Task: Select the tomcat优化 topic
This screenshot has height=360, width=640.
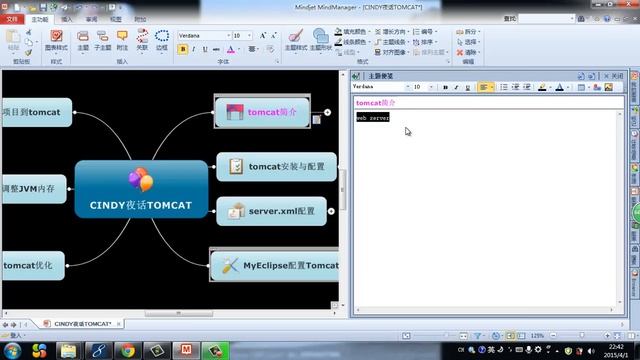Action: point(33,265)
